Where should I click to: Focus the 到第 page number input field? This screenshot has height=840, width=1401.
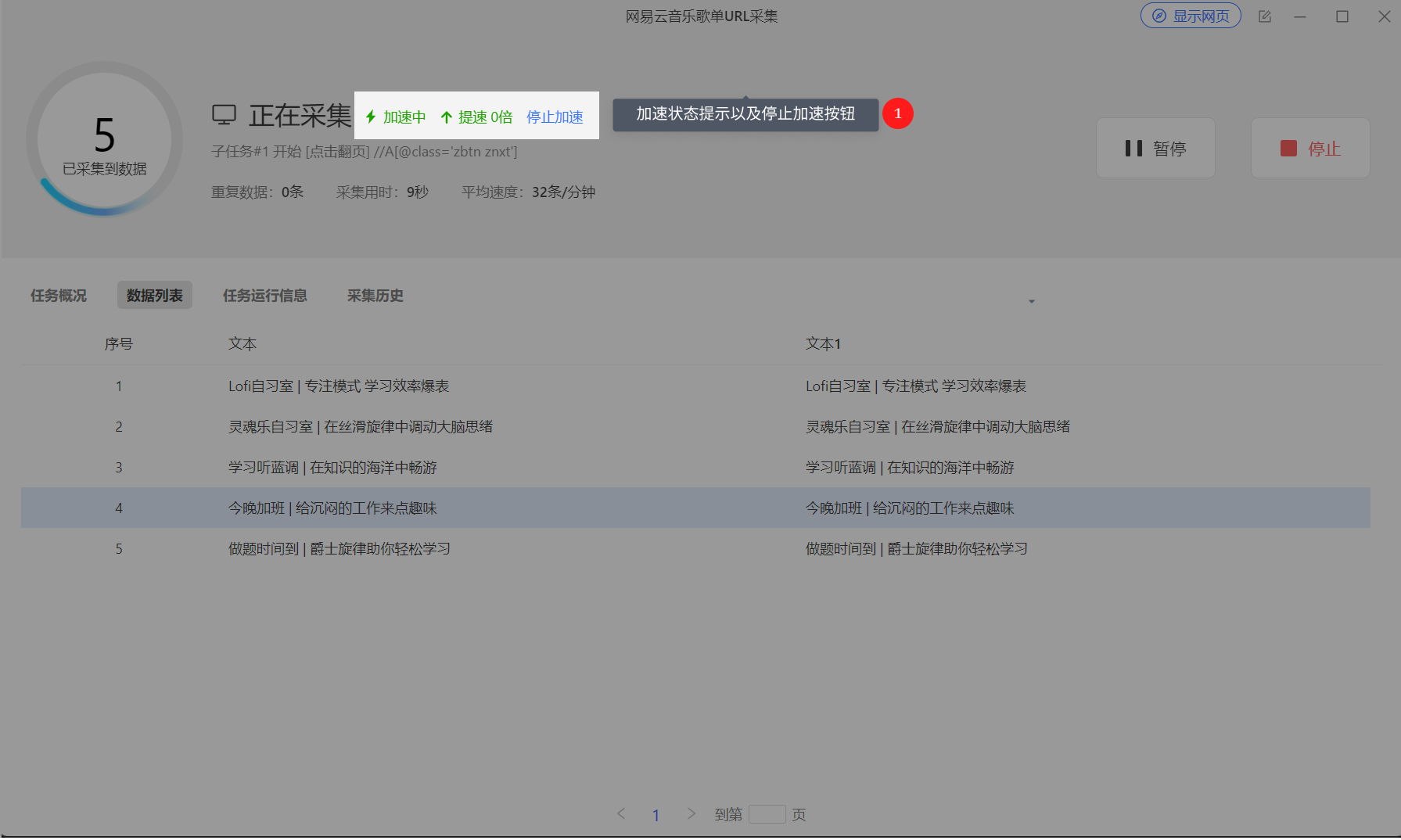[x=767, y=814]
